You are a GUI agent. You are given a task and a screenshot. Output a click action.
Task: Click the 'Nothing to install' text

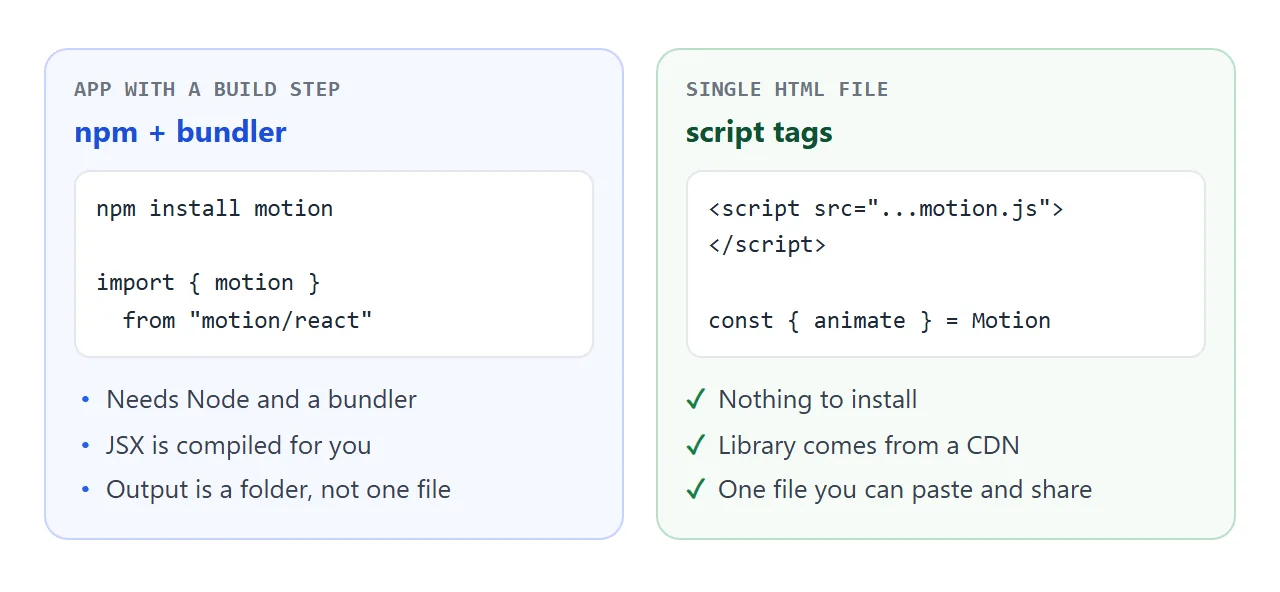[818, 400]
